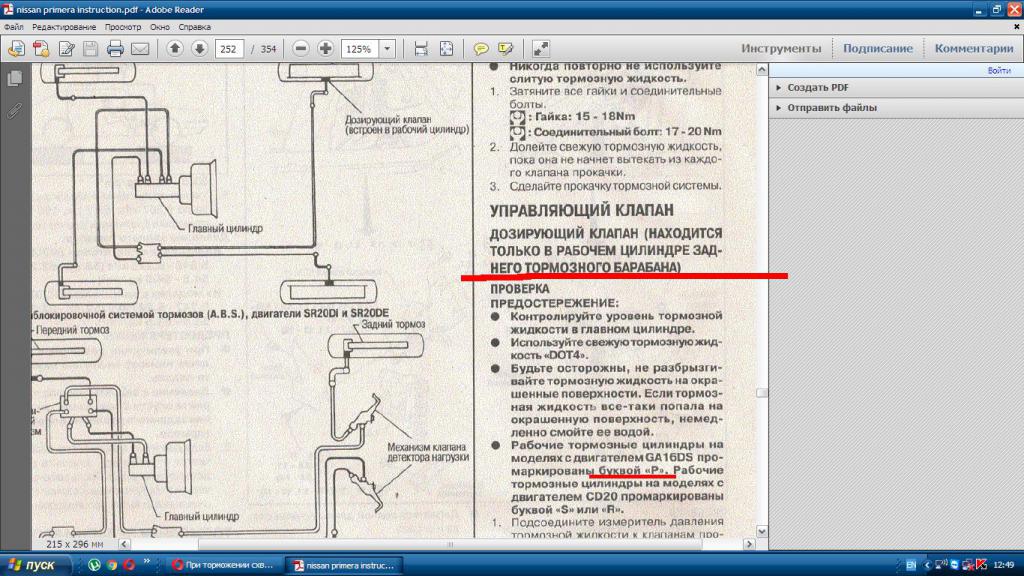Open the zoom level dropdown arrow

[387, 49]
